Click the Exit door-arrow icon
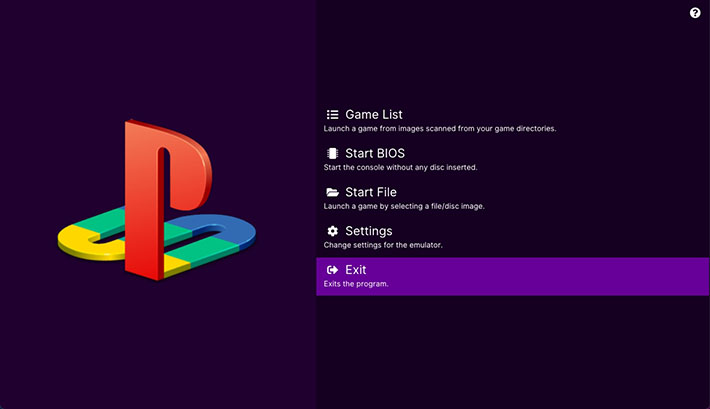Image resolution: width=710 pixels, height=409 pixels. click(x=332, y=270)
